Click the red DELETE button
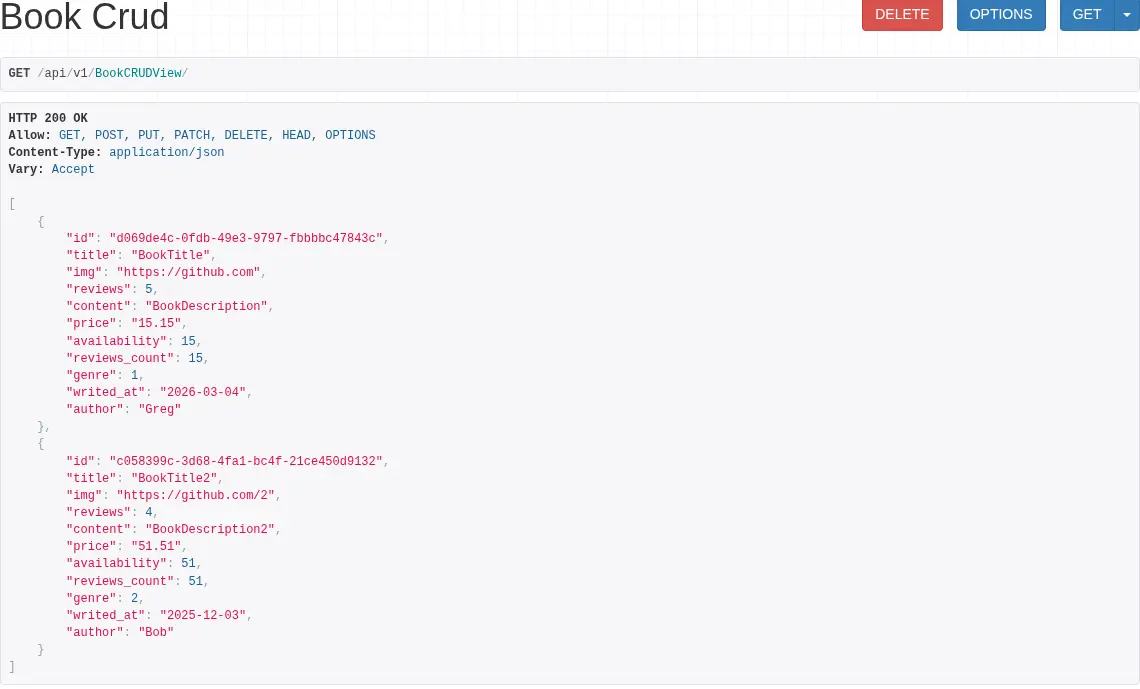 point(902,15)
